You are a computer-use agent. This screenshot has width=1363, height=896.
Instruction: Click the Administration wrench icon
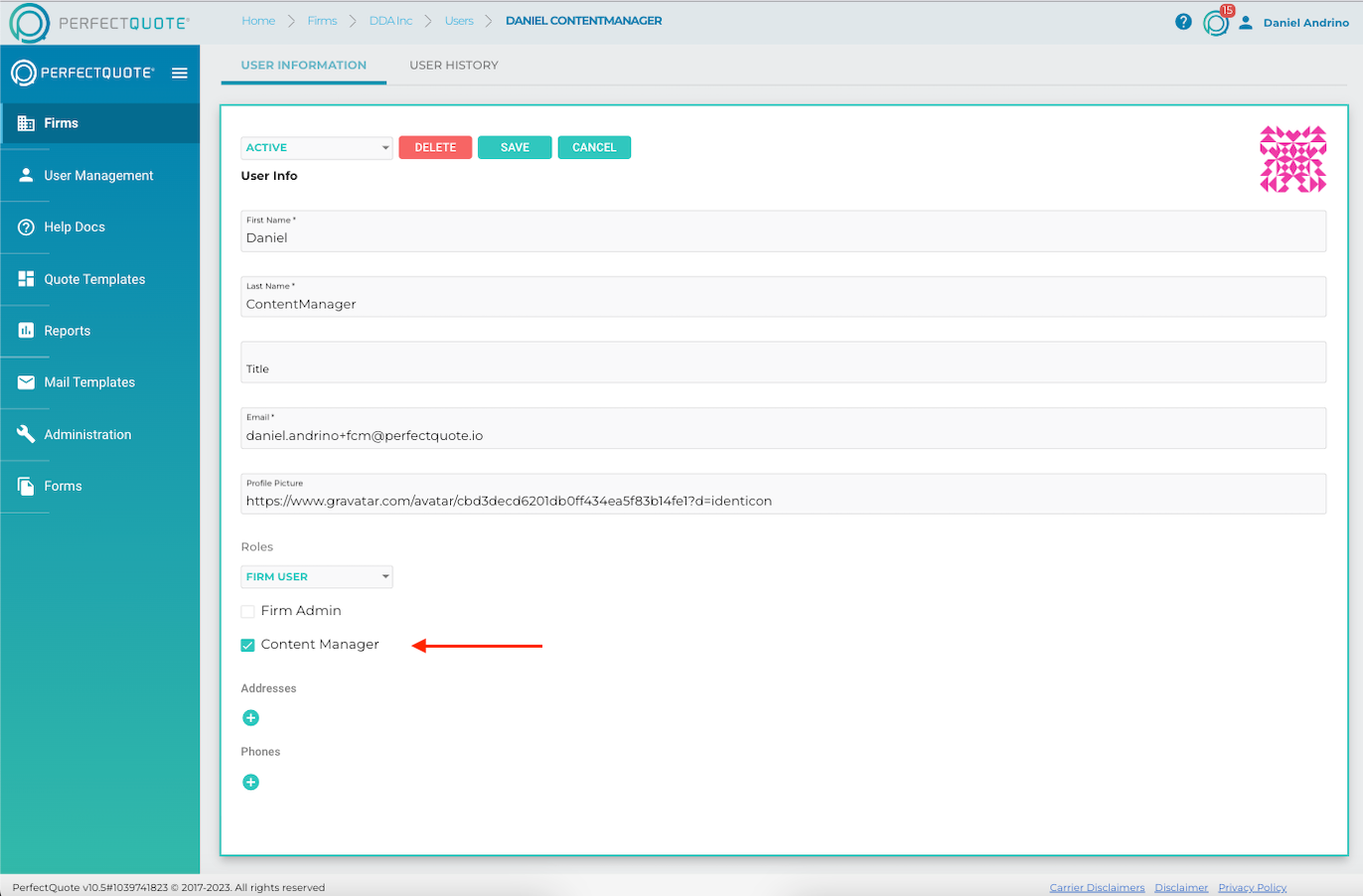pyautogui.click(x=26, y=434)
